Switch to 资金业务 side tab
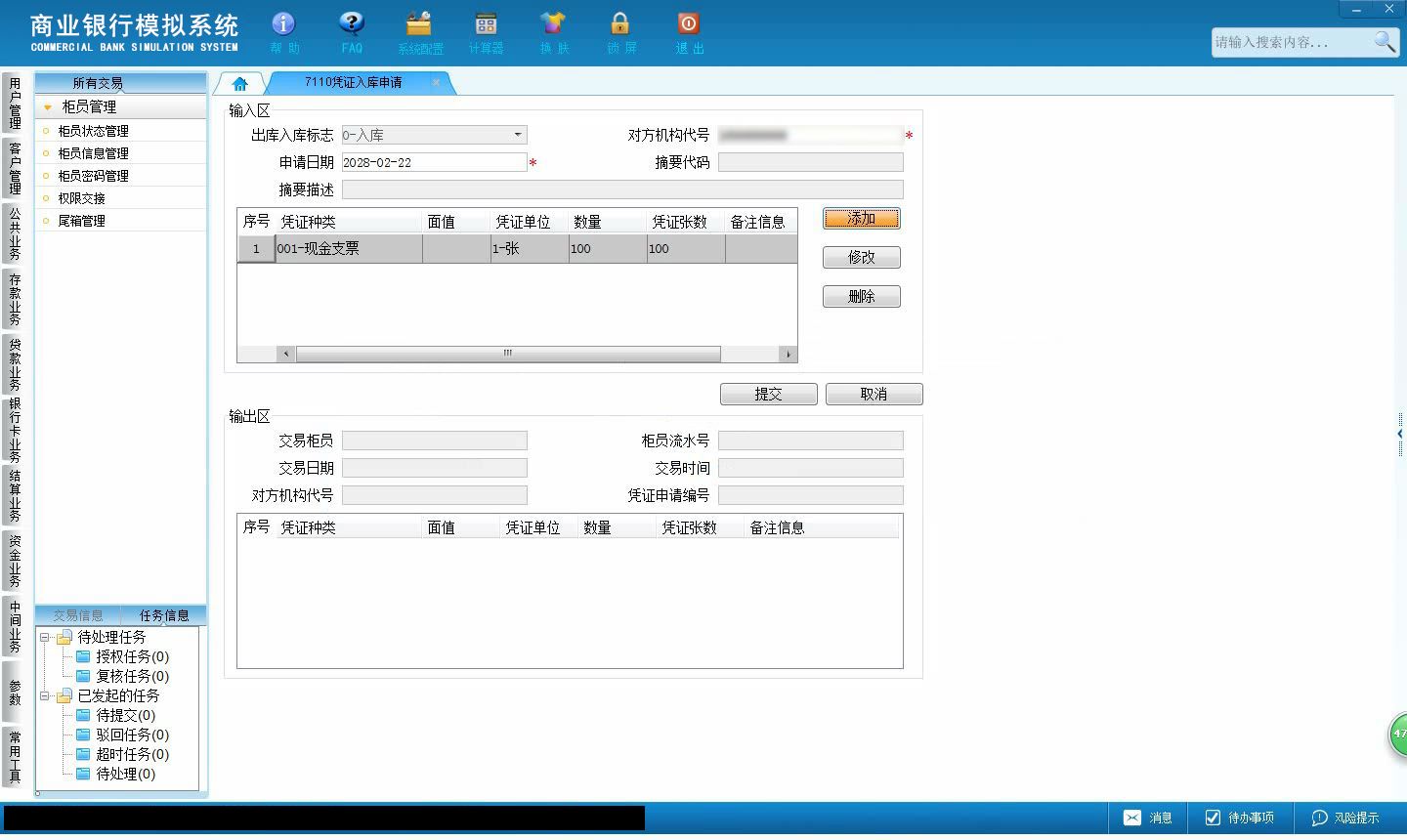This screenshot has width=1407, height=840. 15,561
